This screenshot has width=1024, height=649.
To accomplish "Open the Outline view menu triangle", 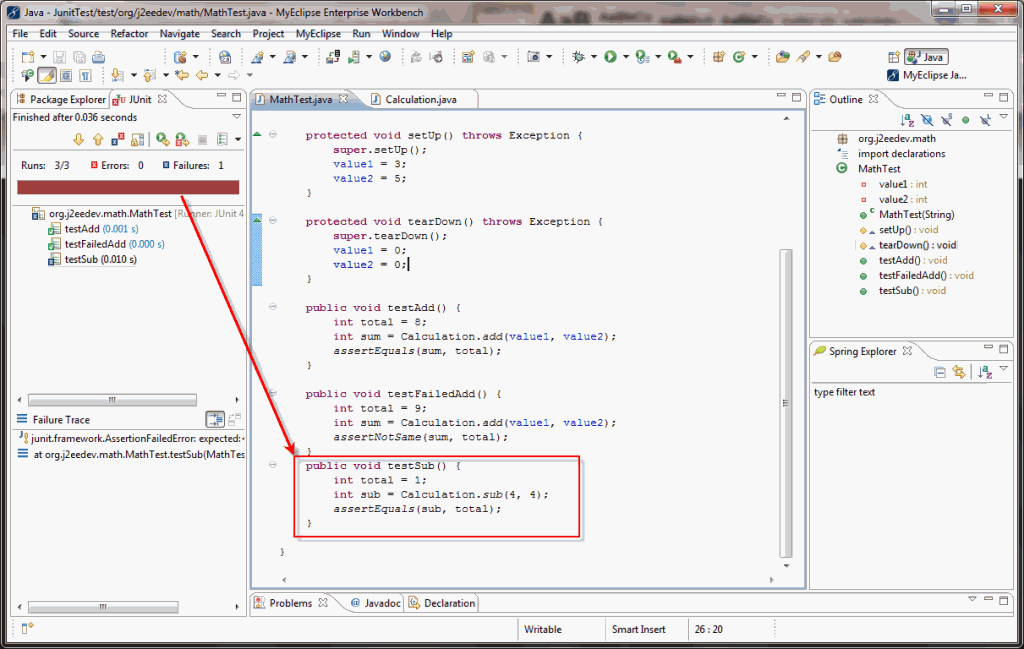I will click(x=1004, y=117).
